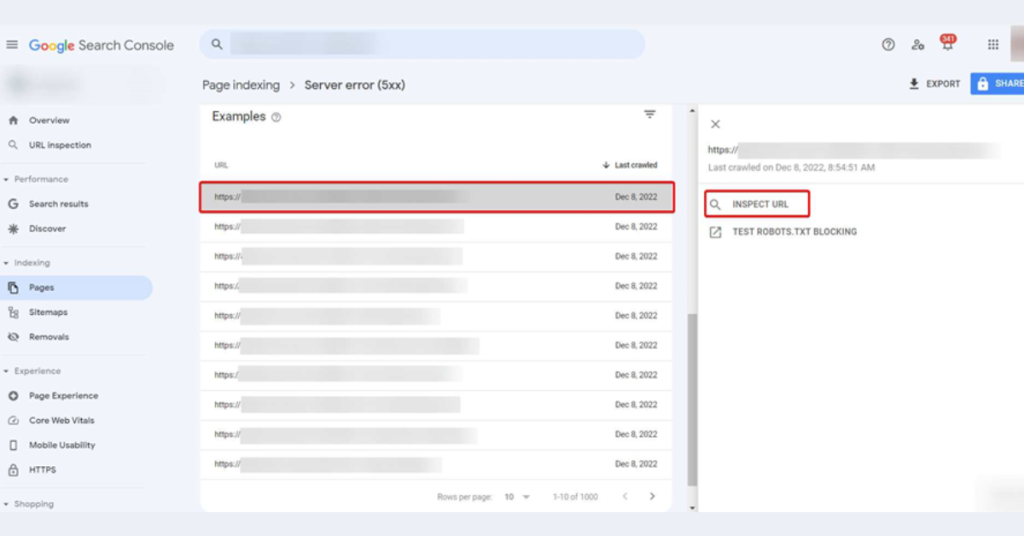Click the HTTPS lock icon
Screen dimensions: 1024x536
coord(13,470)
